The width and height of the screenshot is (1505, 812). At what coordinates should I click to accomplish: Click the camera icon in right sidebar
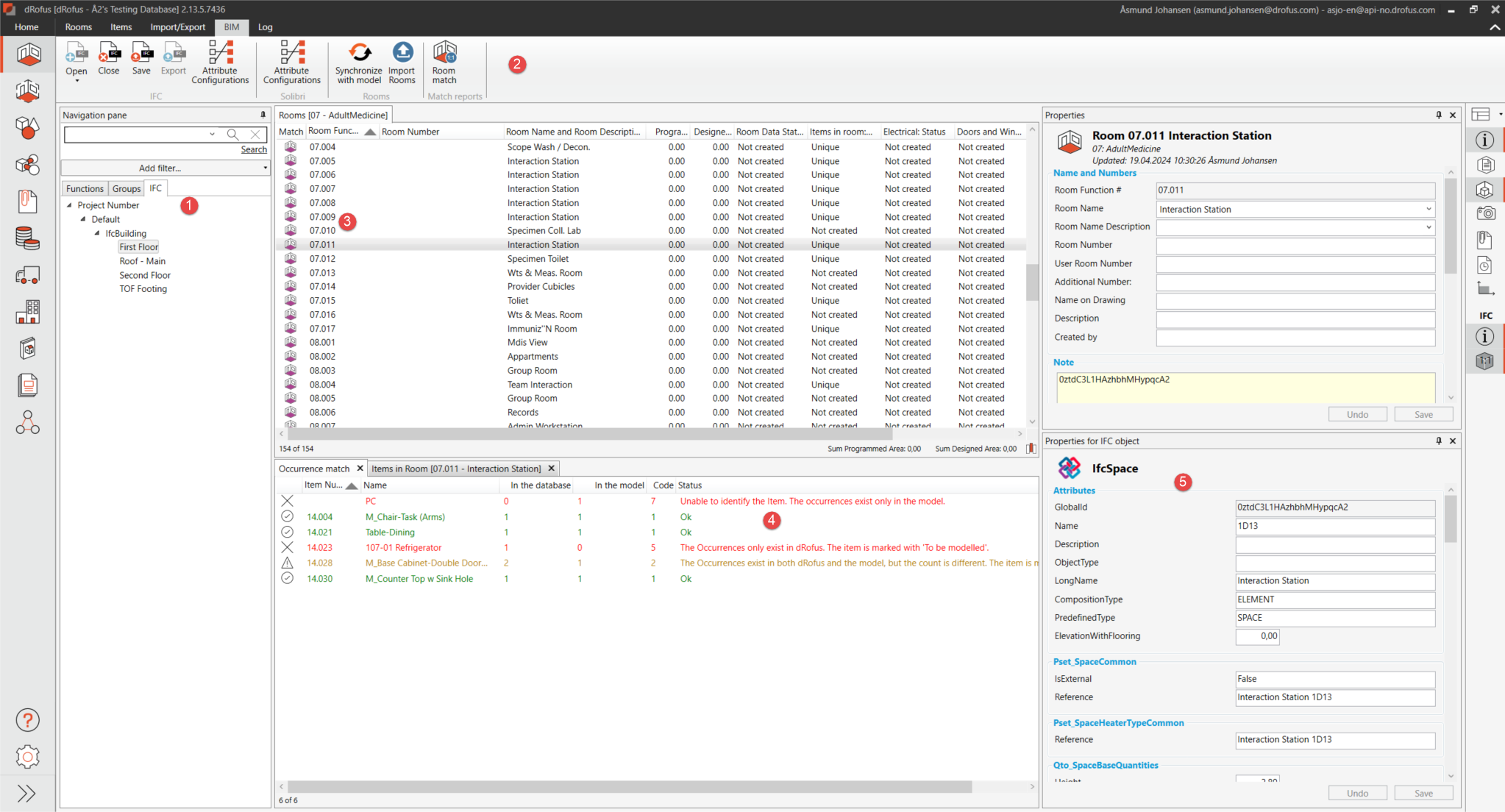click(x=1485, y=213)
